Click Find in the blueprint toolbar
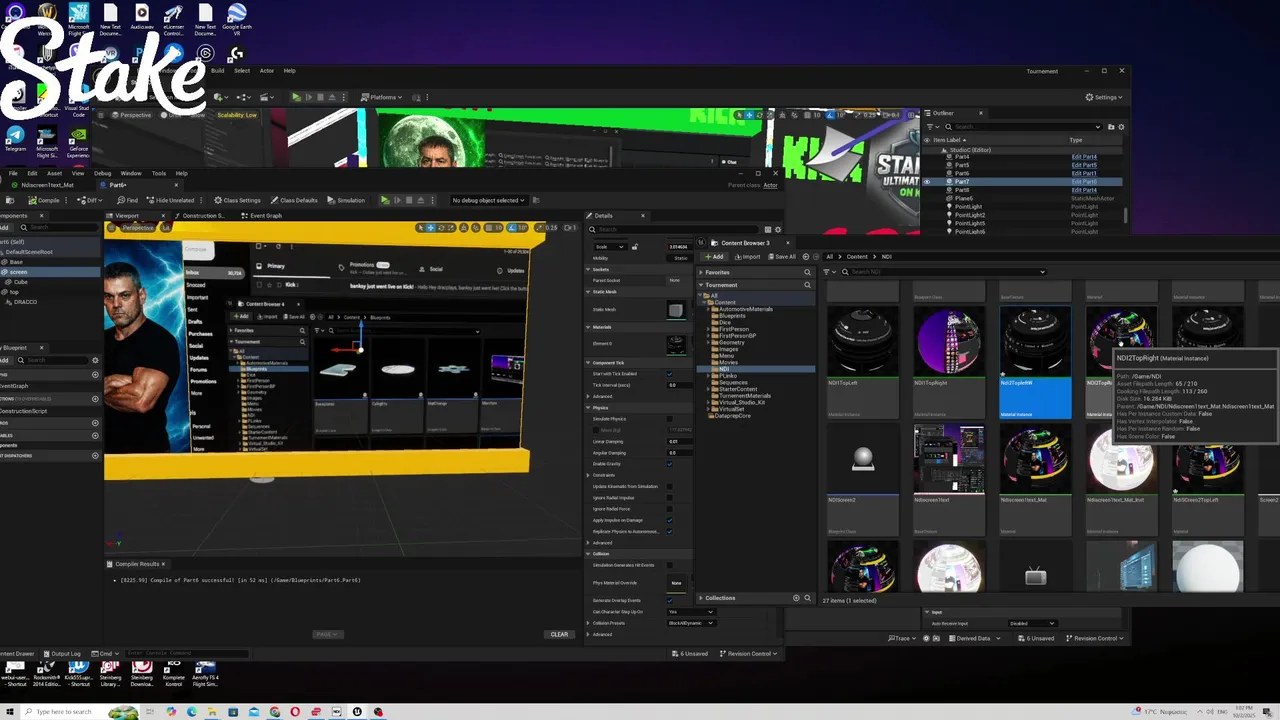This screenshot has width=1280, height=720. 127,200
